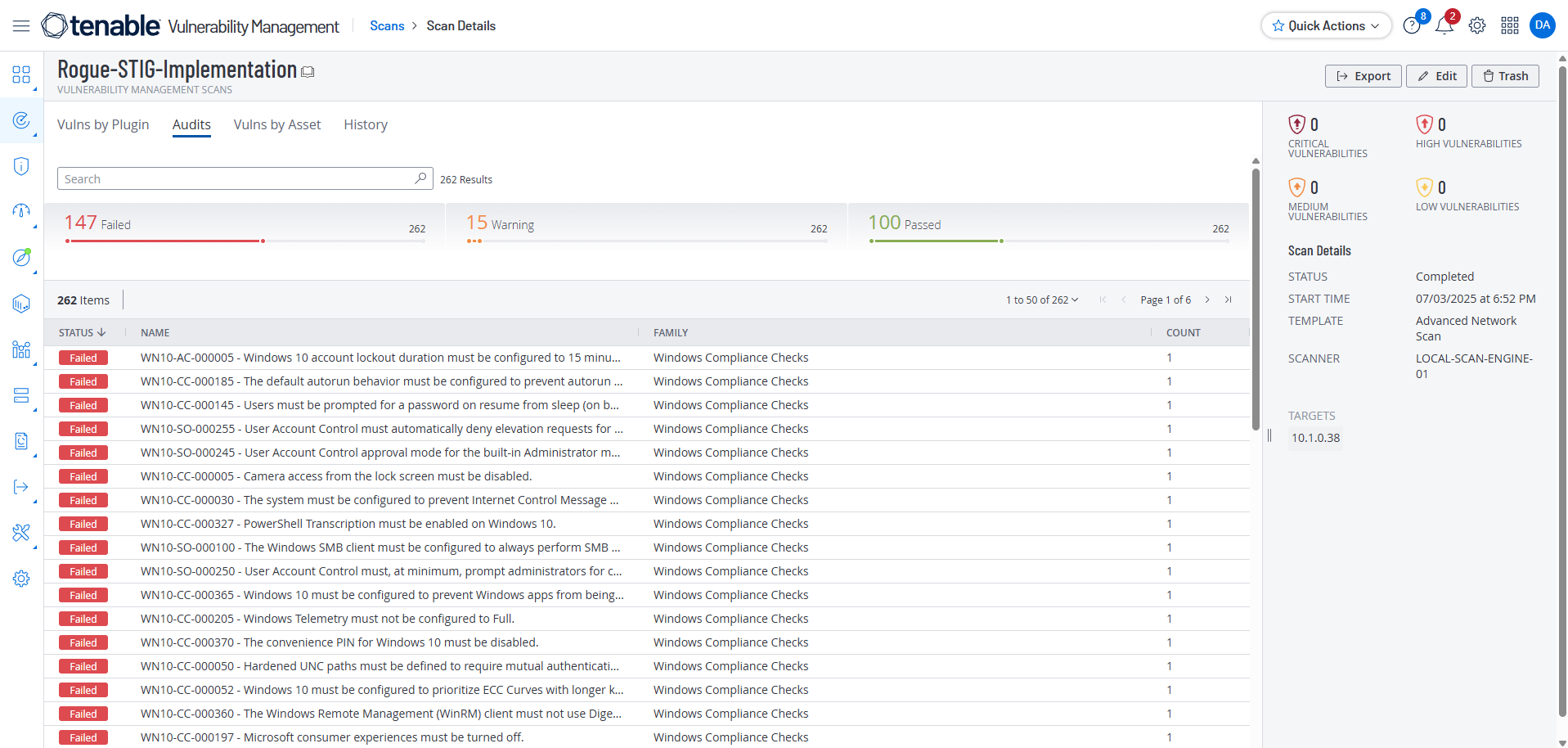Click the notifications bell icon
The image size is (1568, 748).
pos(1444,26)
